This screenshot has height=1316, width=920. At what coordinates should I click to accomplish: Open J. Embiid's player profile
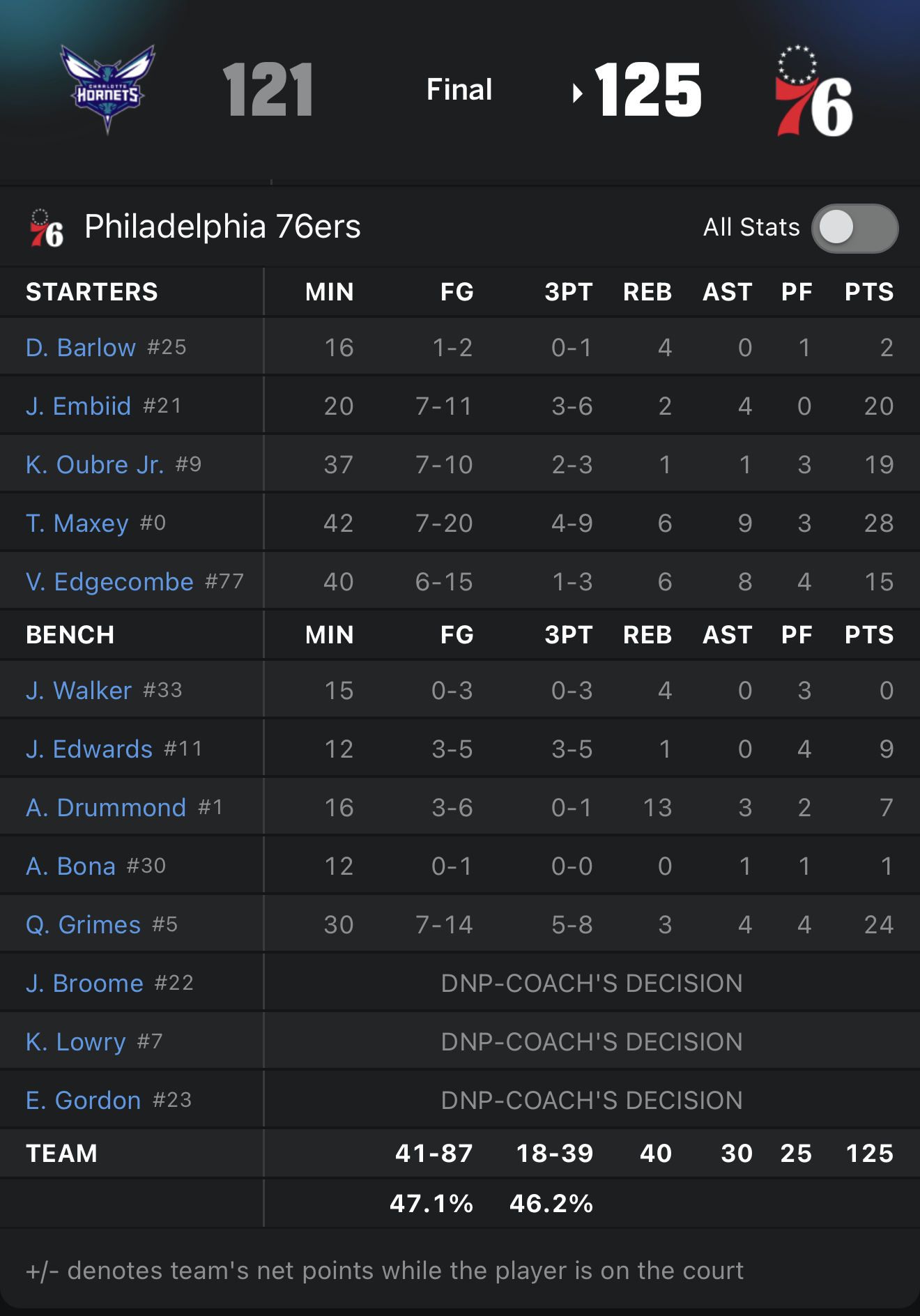[x=78, y=406]
